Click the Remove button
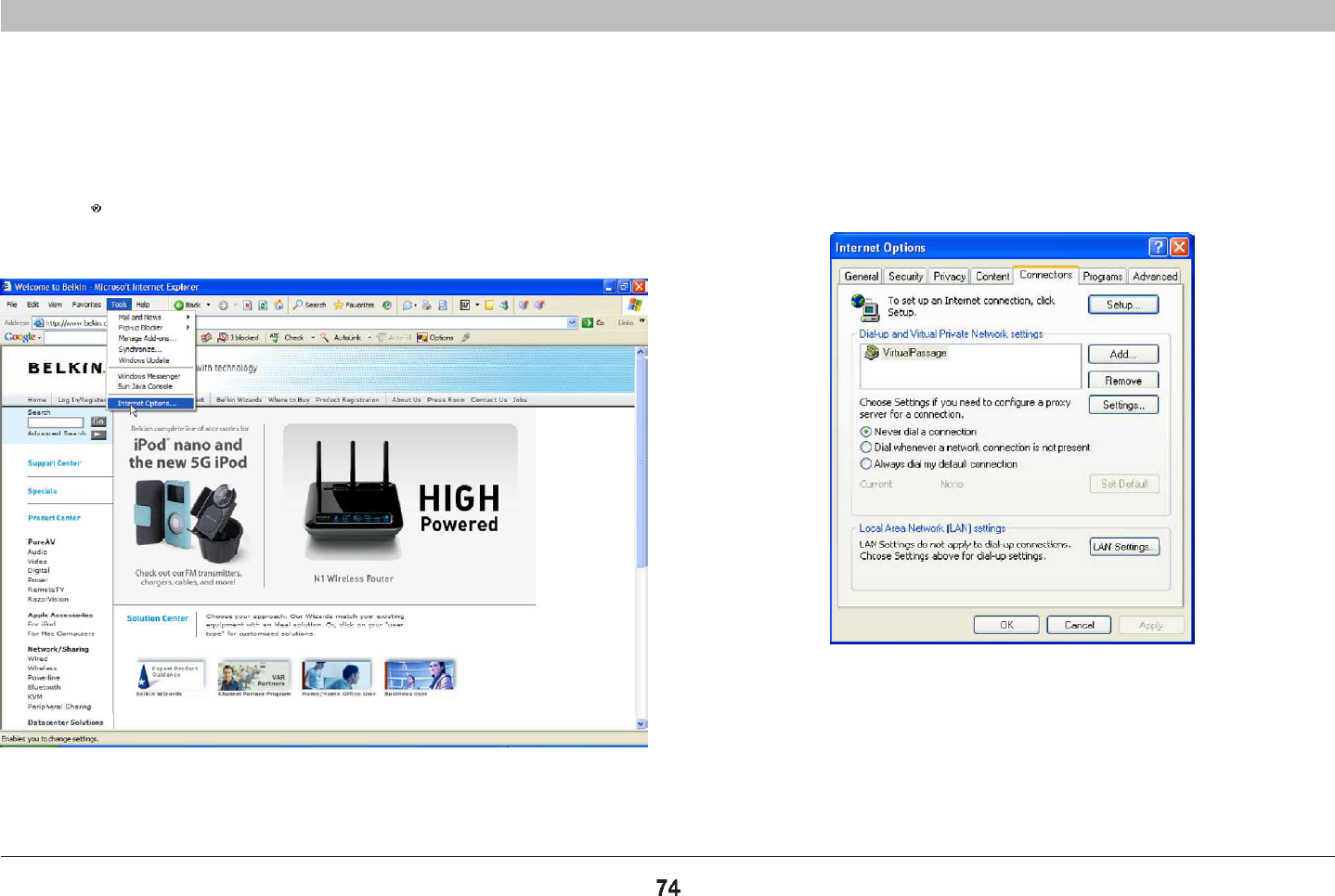This screenshot has height=896, width=1335. [1123, 381]
